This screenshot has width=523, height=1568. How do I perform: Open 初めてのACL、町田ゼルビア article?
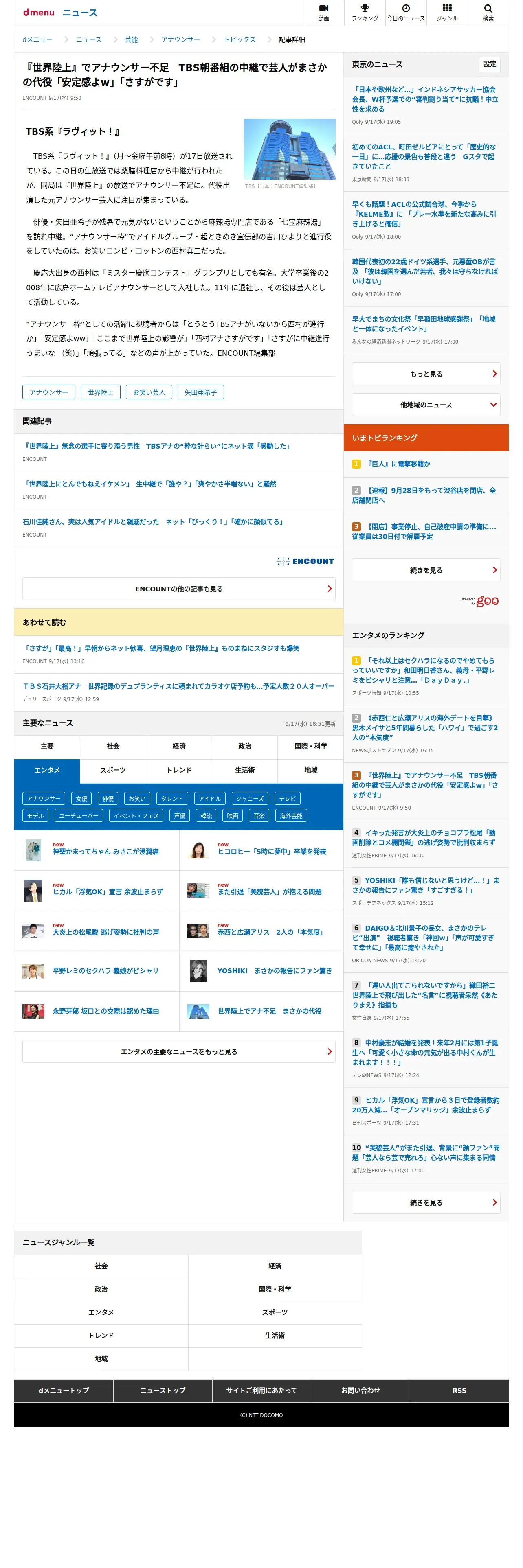(x=424, y=156)
